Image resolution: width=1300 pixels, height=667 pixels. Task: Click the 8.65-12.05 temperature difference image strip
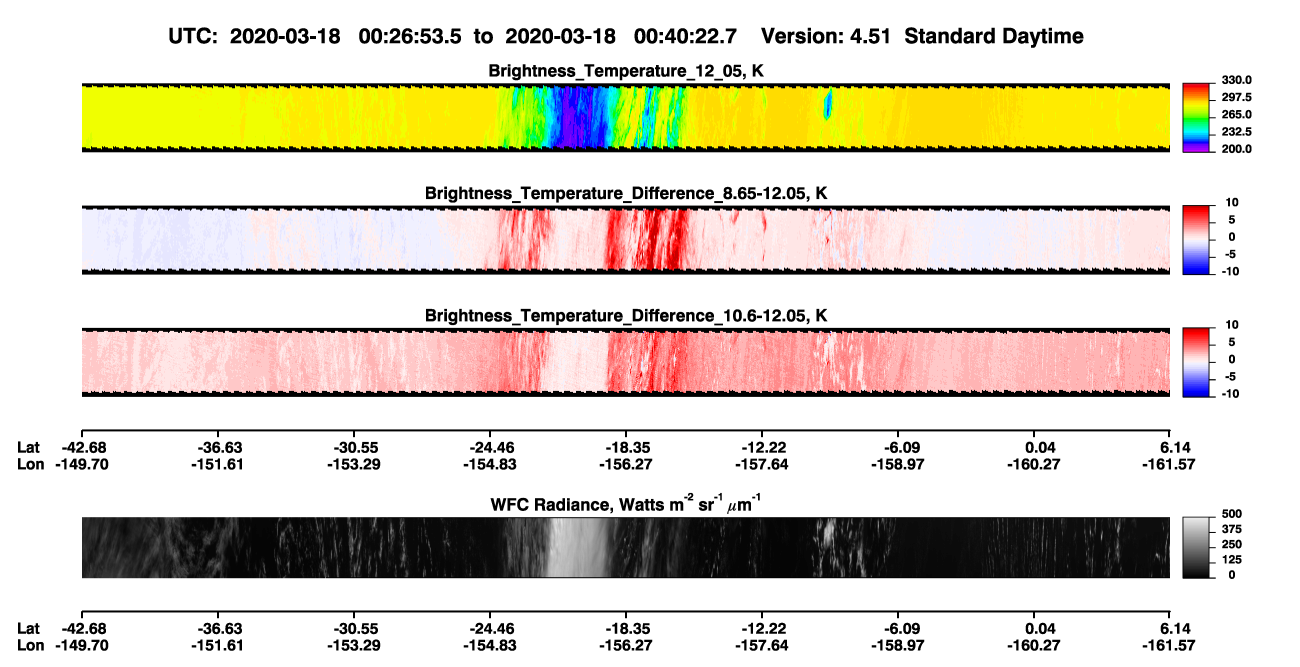pos(625,240)
